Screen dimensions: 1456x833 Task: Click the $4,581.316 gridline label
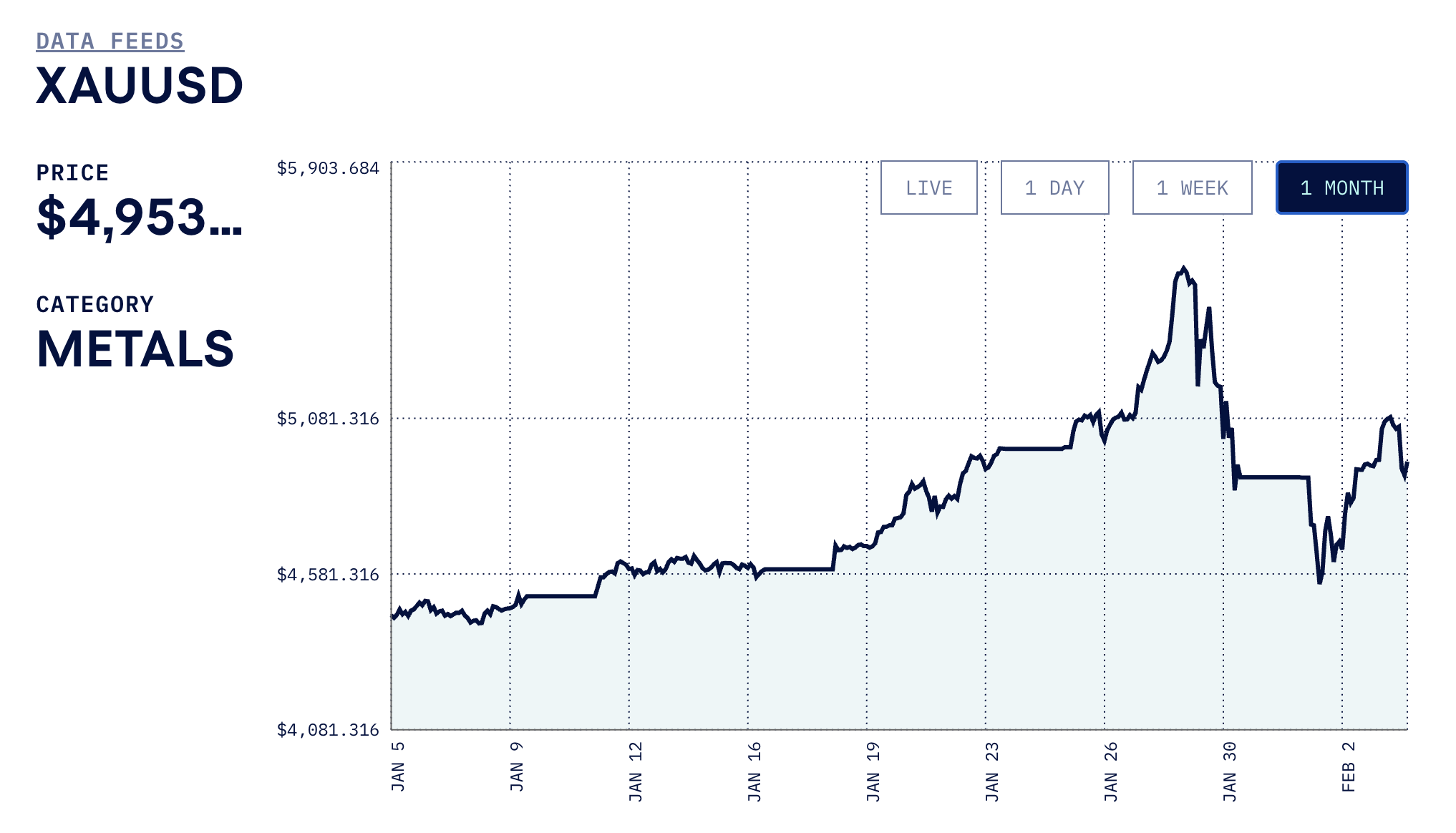[x=328, y=573]
